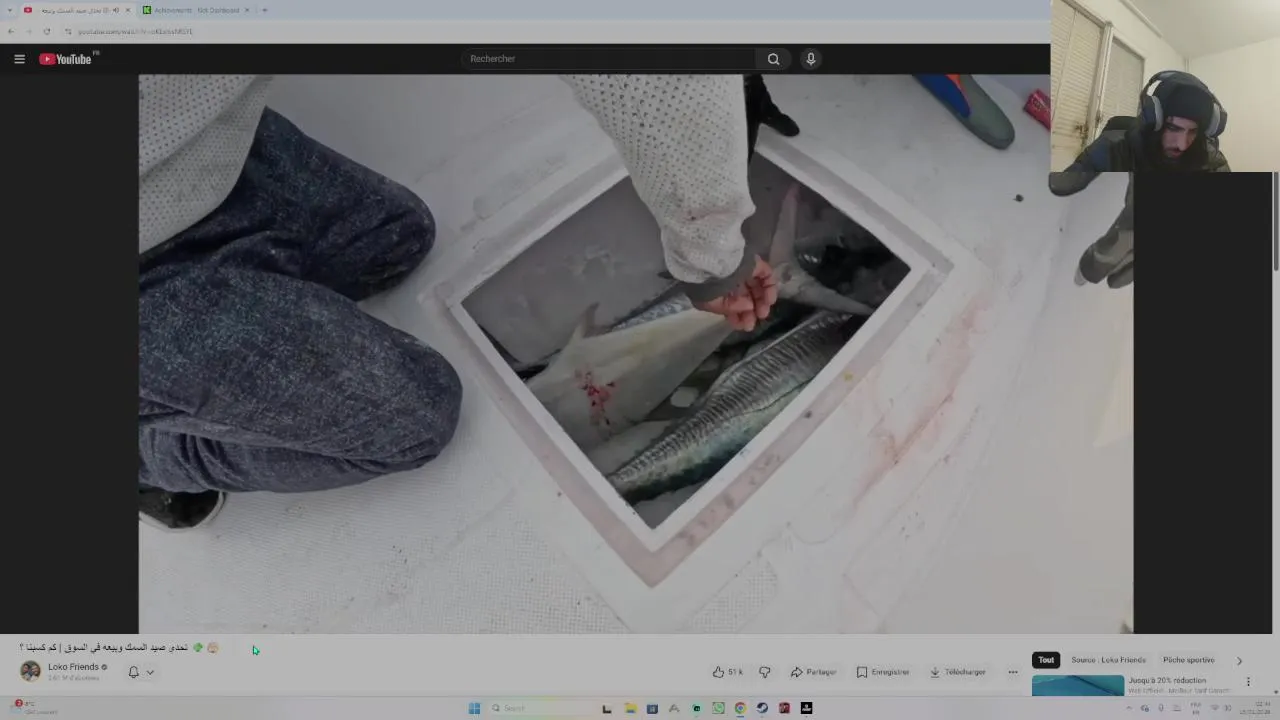Open the Loko Friends channel name link
Viewport: 1280px width, 720px height.
tap(73, 667)
